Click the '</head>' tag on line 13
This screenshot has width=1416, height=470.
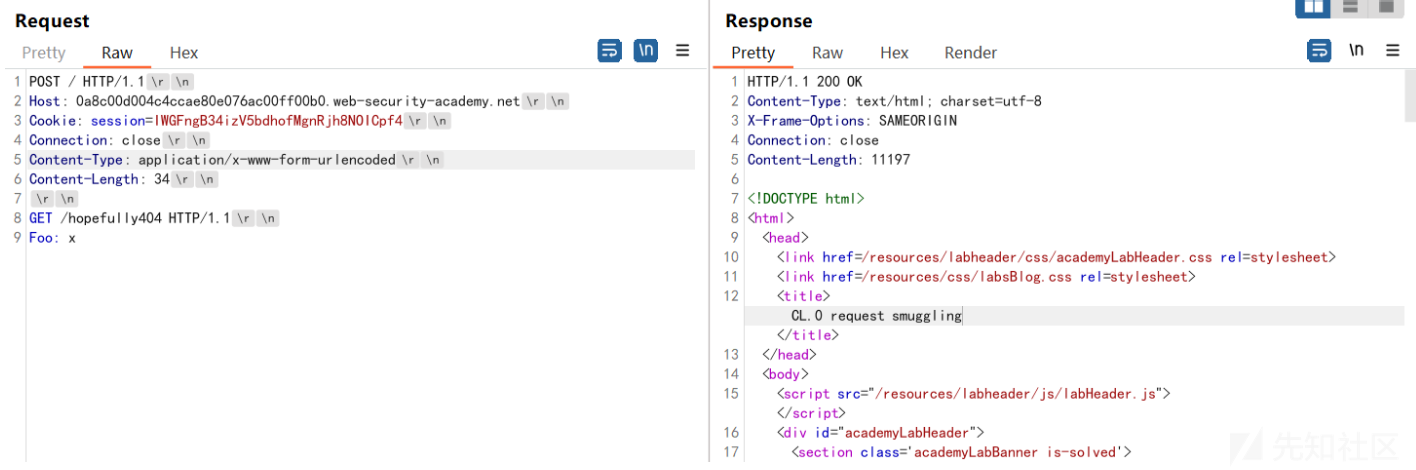pos(789,355)
